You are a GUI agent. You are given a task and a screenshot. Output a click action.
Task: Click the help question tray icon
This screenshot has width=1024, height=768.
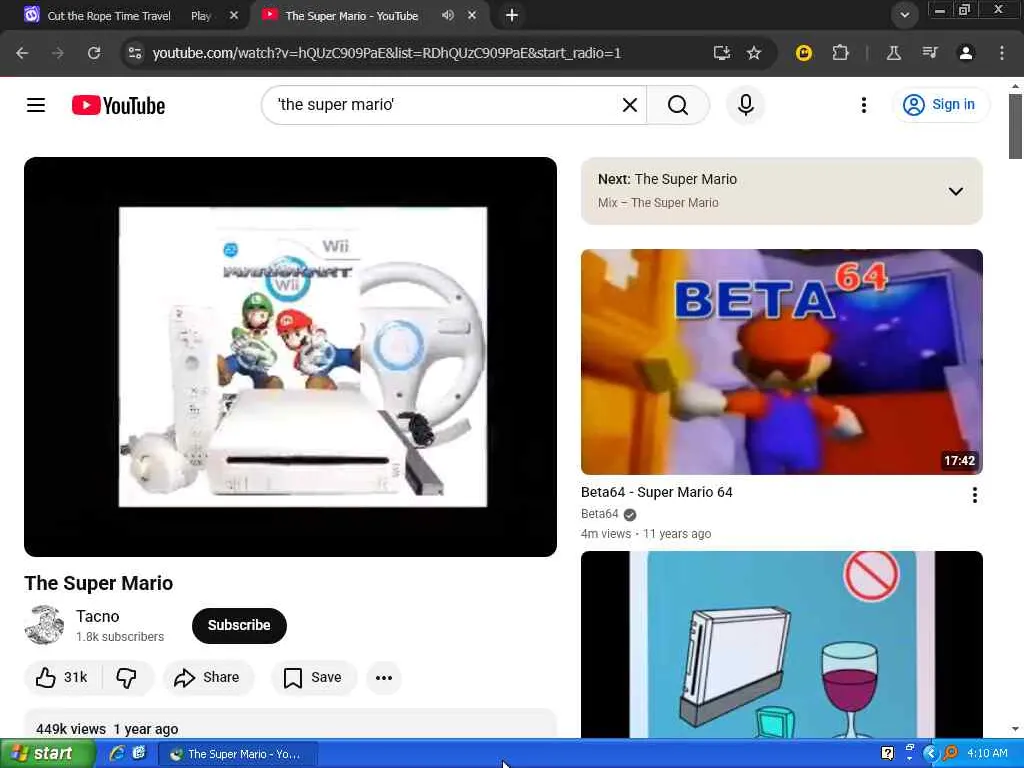pos(887,753)
